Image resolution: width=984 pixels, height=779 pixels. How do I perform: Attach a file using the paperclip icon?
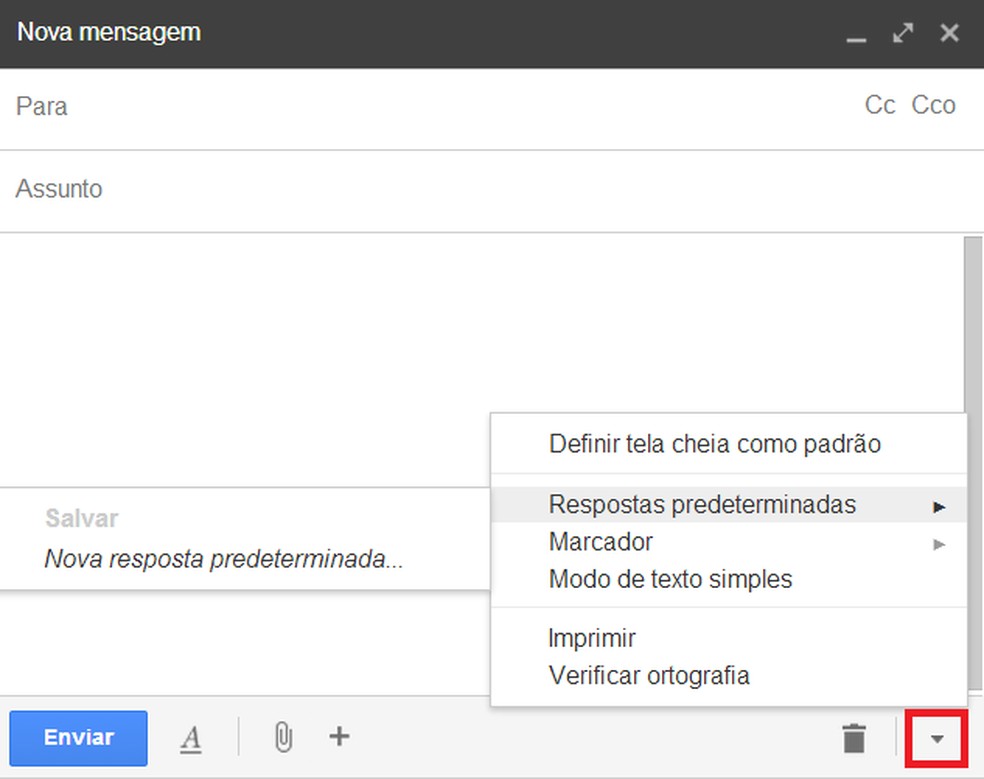pyautogui.click(x=281, y=737)
